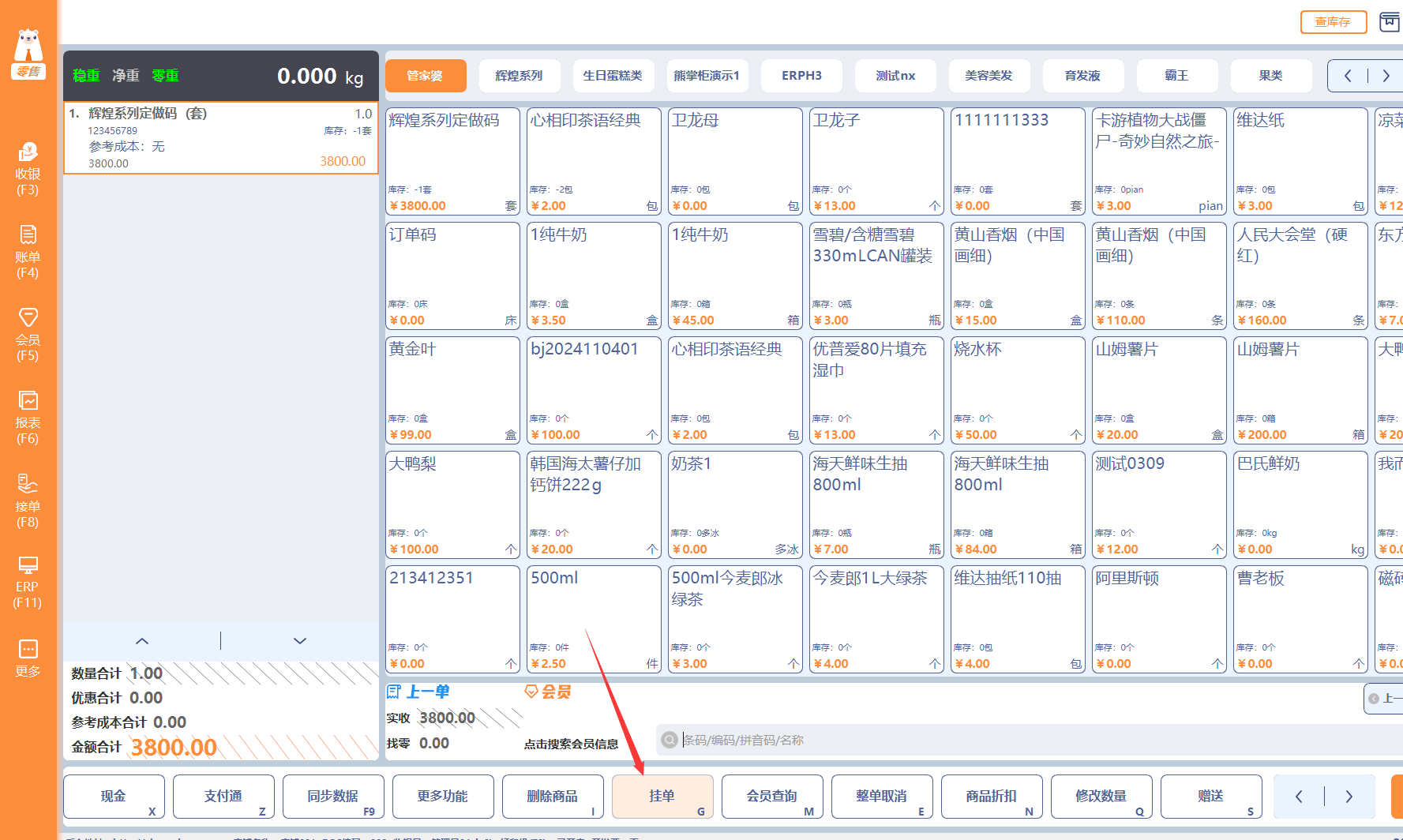Screen dimensions: 1403x840
Task: Page the bottom function buttons left
Action: point(1299,797)
